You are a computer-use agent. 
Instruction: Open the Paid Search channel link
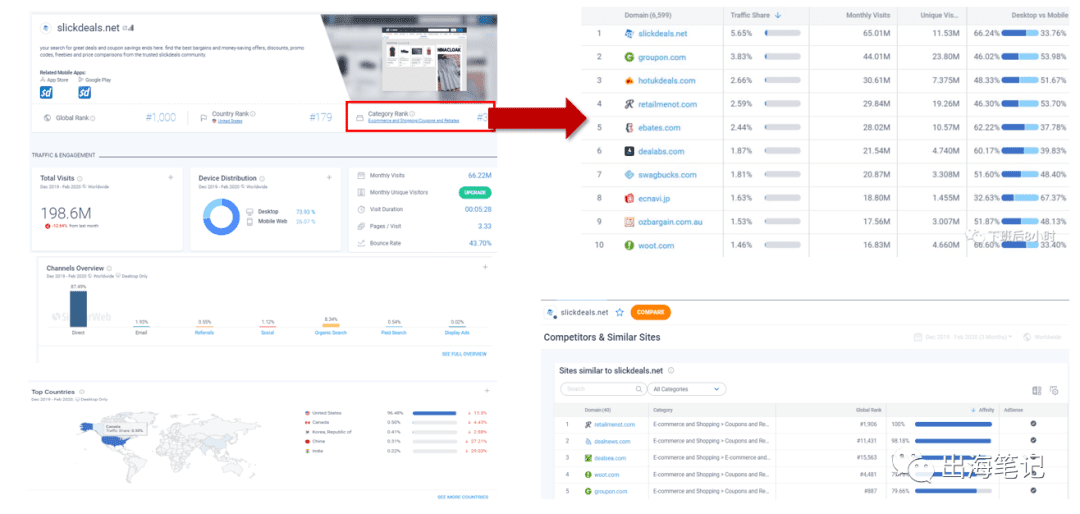coord(395,333)
